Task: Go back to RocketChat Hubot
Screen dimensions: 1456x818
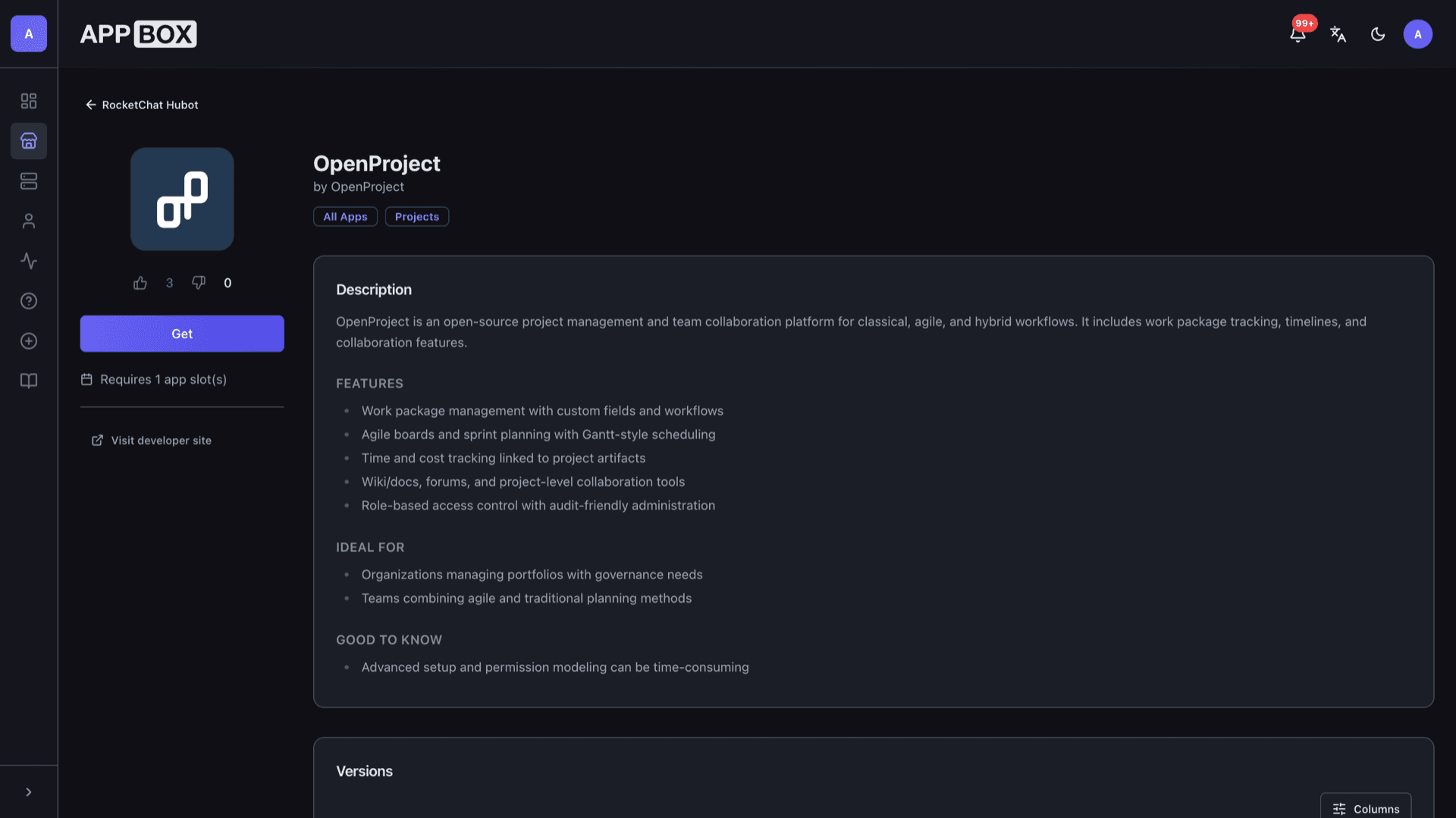Action: tap(142, 105)
